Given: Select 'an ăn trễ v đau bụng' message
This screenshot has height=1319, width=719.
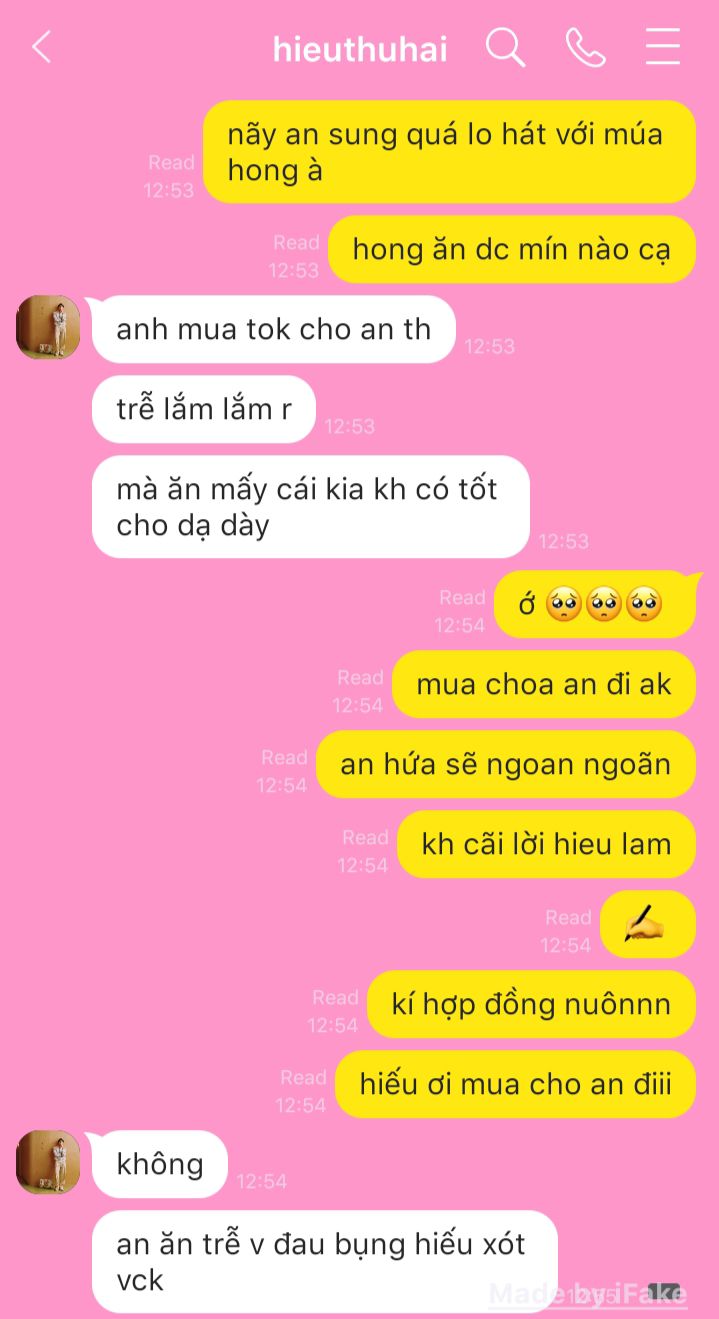Looking at the screenshot, I should pyautogui.click(x=324, y=1261).
